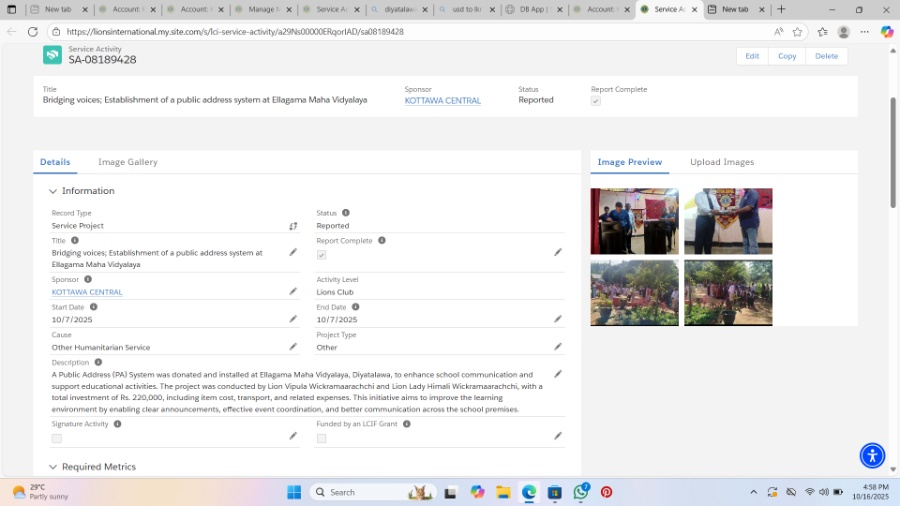Open Microsoft Edge from the taskbar
The height and width of the screenshot is (506, 900).
coord(529,492)
